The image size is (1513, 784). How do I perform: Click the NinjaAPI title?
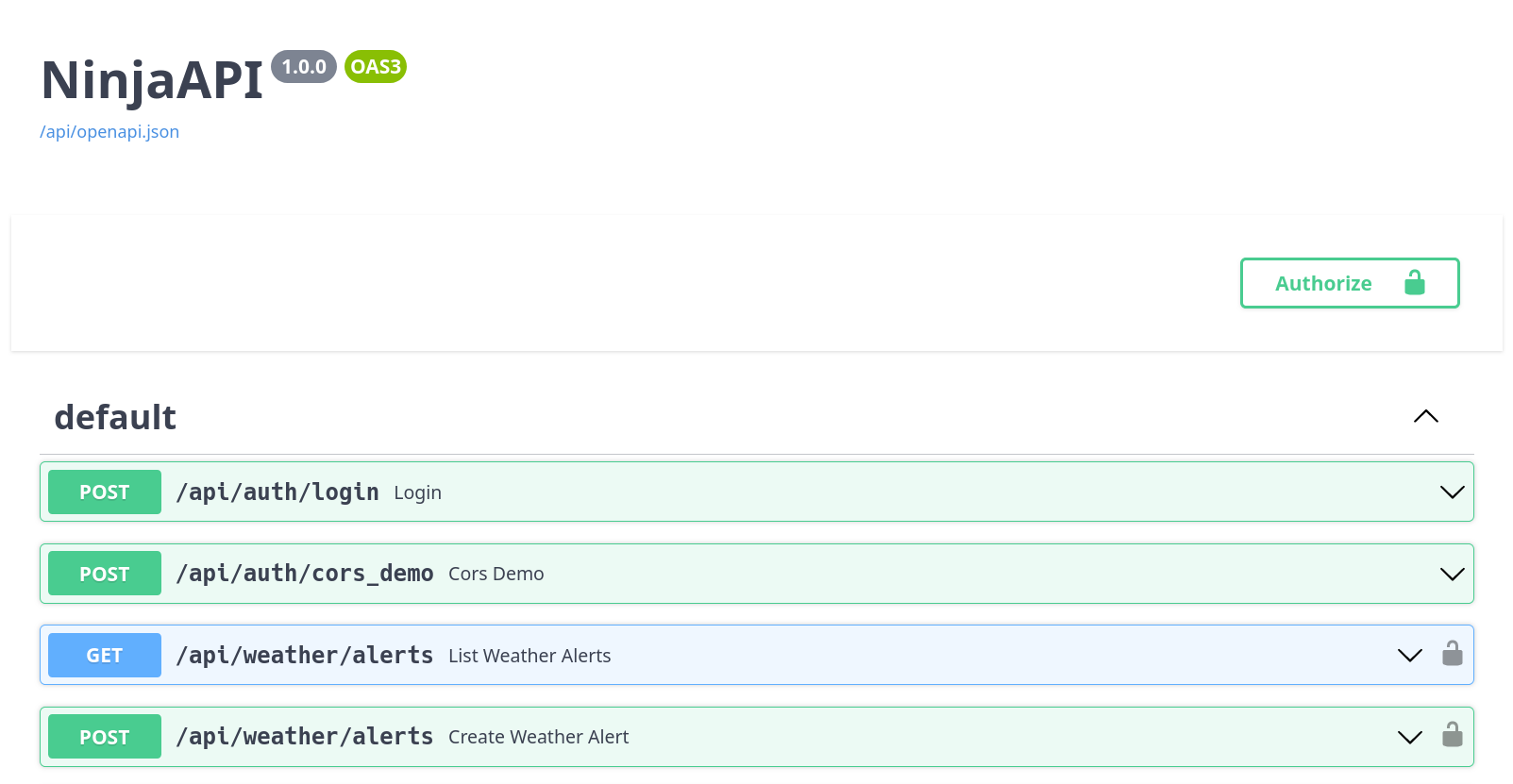pos(152,80)
